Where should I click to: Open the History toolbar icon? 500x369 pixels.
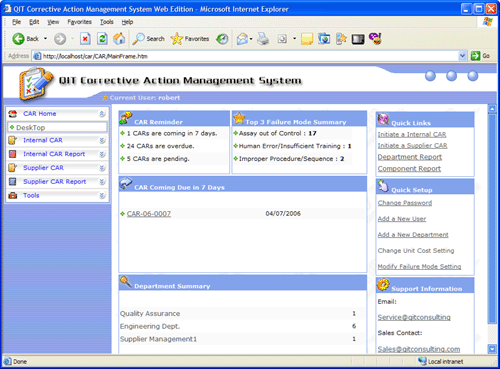[222, 39]
